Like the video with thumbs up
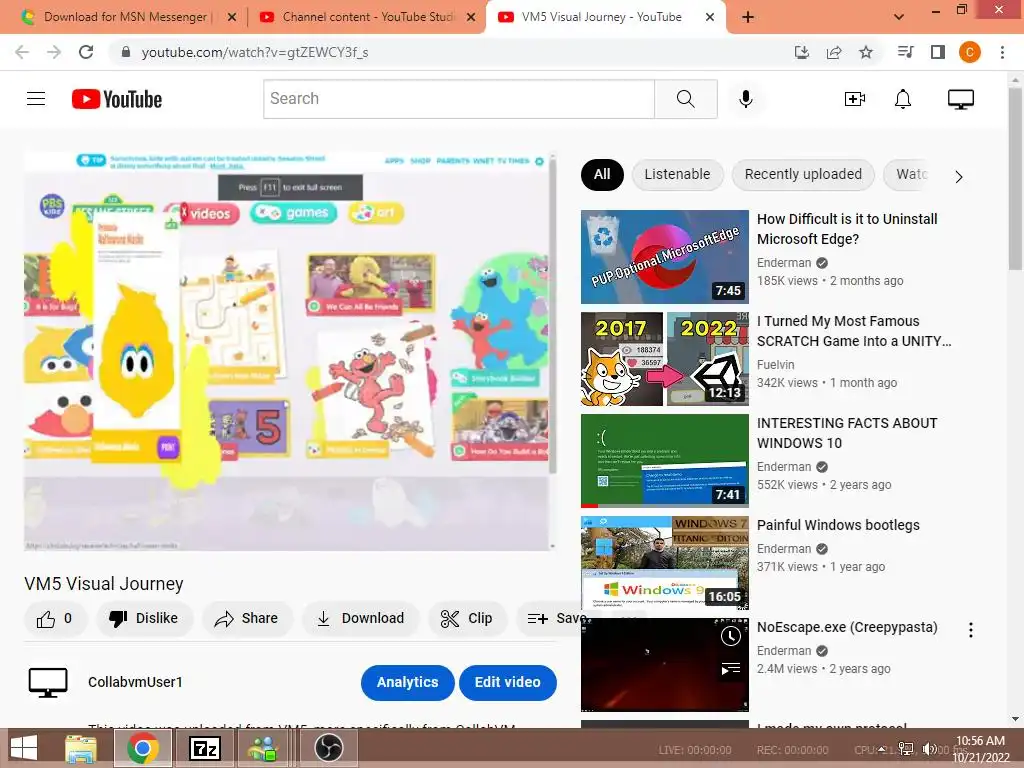This screenshot has width=1024, height=768. point(55,618)
